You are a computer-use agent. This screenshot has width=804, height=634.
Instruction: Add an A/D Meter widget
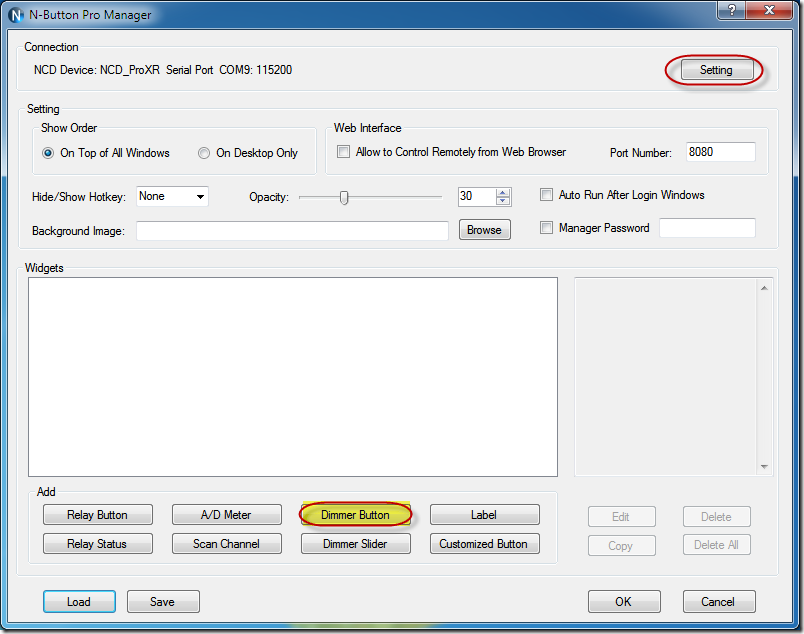click(227, 514)
